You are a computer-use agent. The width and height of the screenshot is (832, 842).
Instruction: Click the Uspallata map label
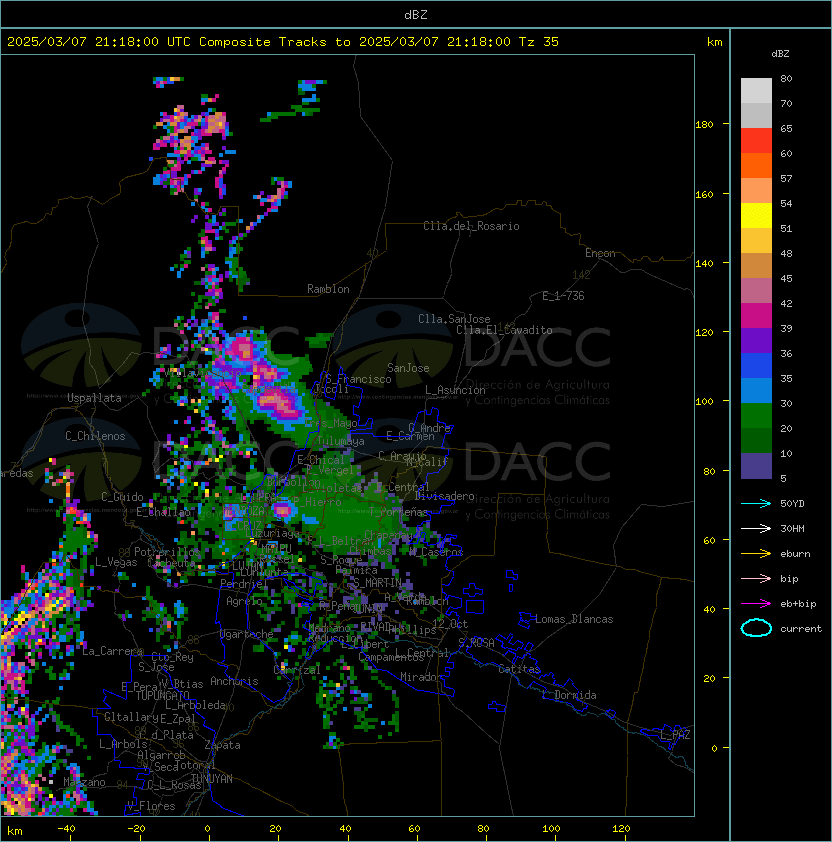tap(94, 398)
